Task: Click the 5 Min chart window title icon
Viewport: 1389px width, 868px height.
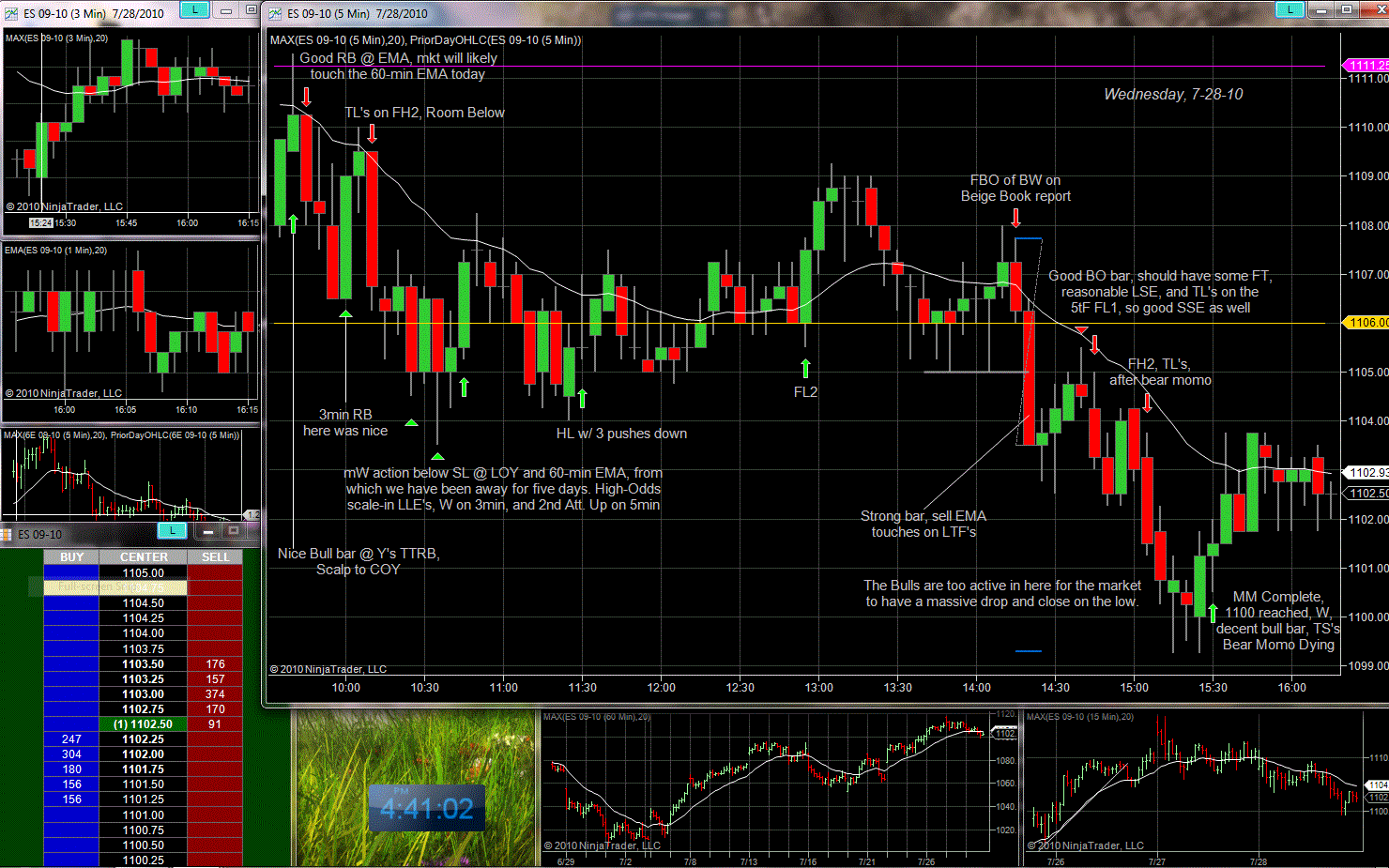Action: [275, 13]
